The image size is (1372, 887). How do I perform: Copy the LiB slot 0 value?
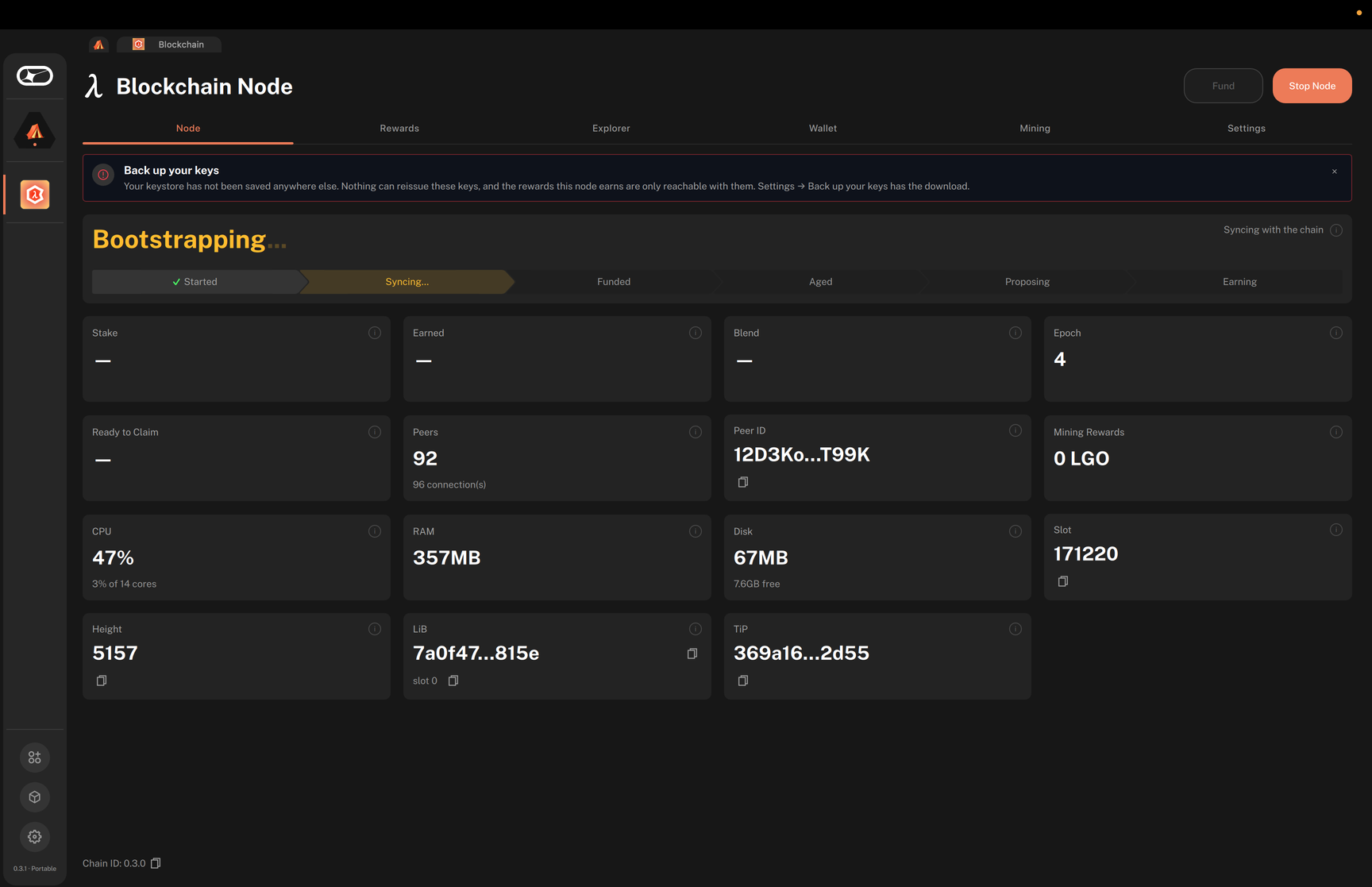[453, 681]
